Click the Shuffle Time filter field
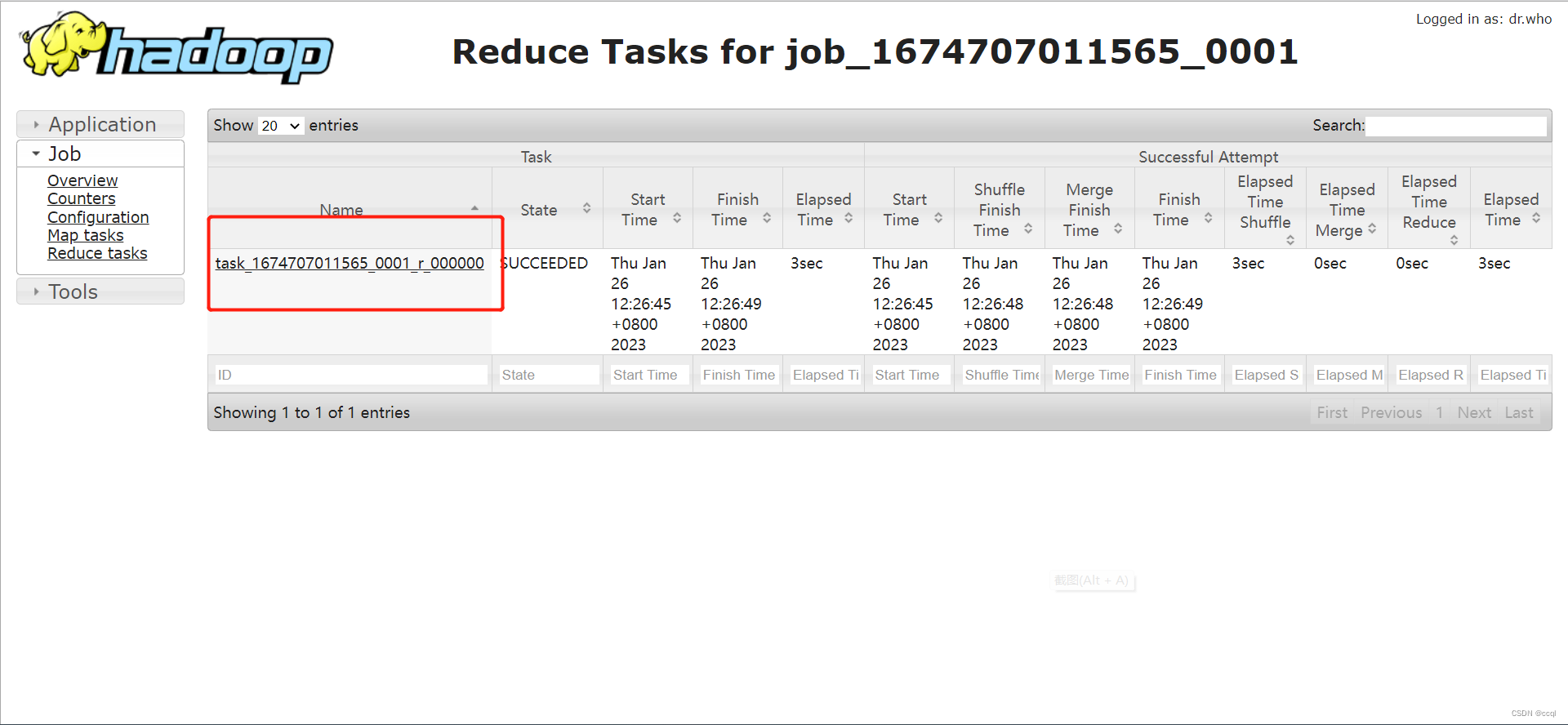Screen dimensions: 1568x725 1000,375
